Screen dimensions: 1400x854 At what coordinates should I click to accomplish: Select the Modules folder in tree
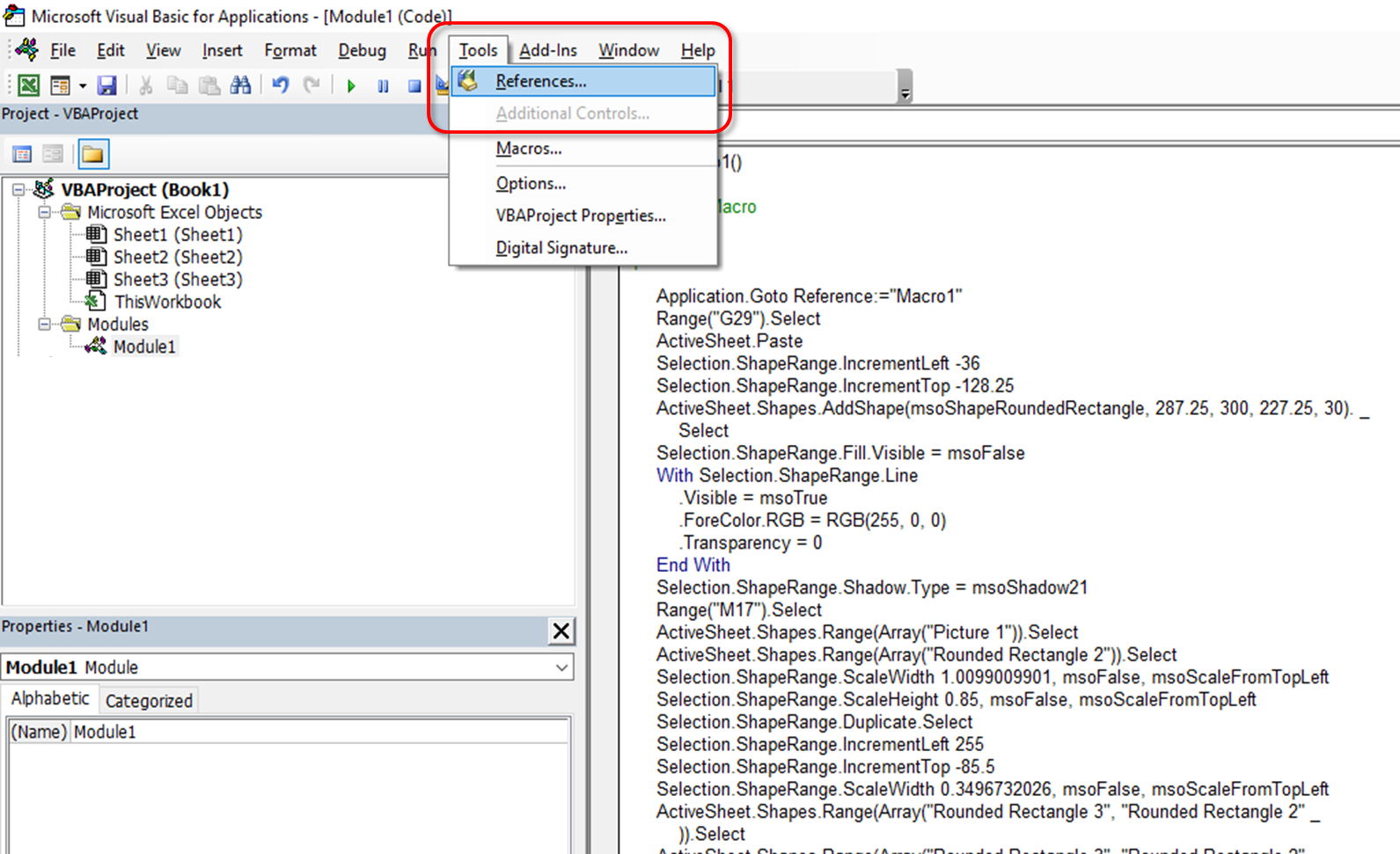(x=118, y=325)
